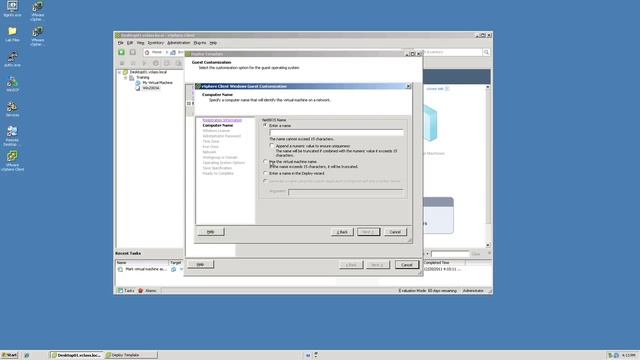Click the Home icon in vSphere navigation bar
Screen dimensions: 640x360
tap(147, 52)
